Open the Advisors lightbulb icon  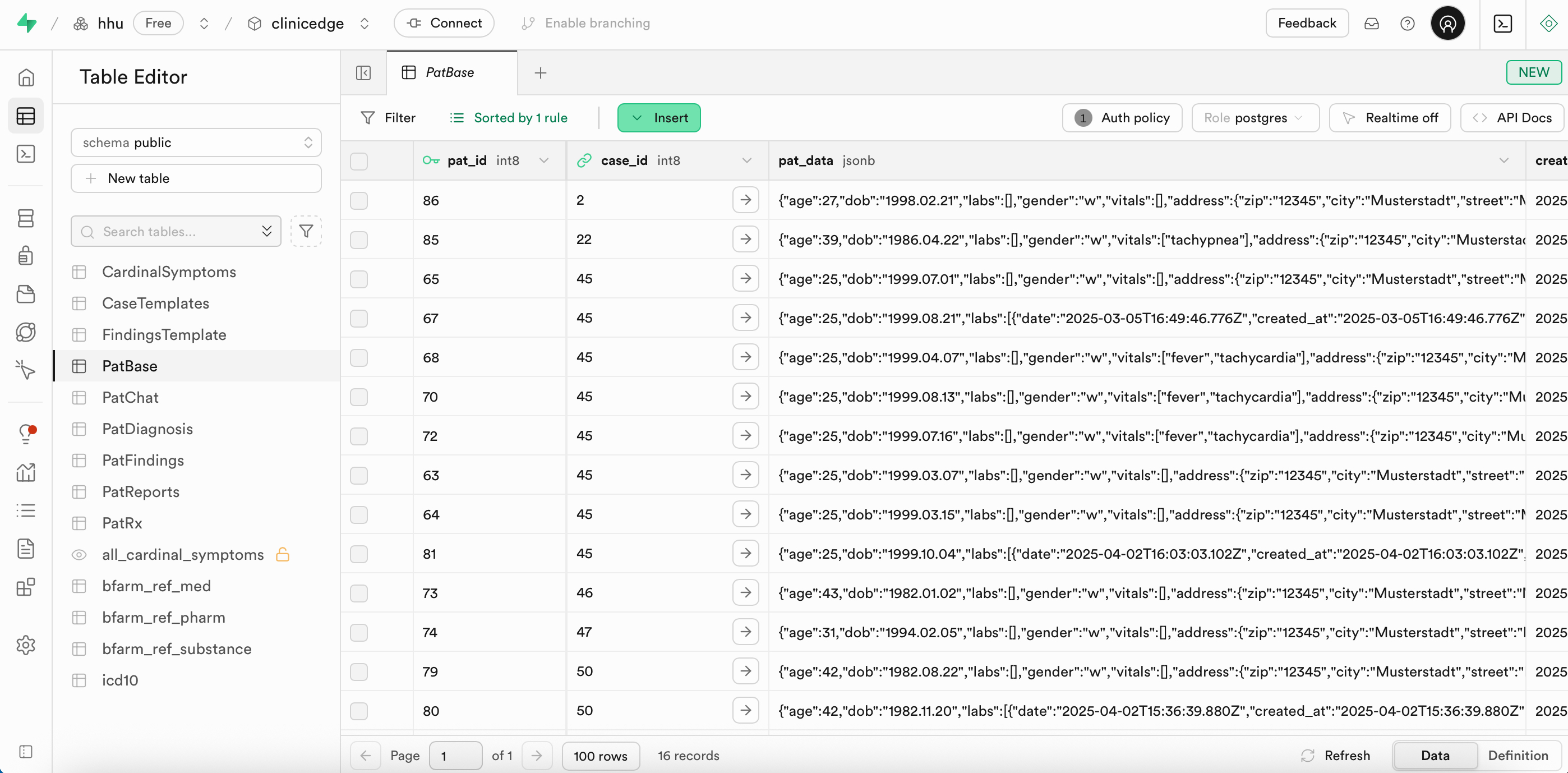click(x=26, y=434)
